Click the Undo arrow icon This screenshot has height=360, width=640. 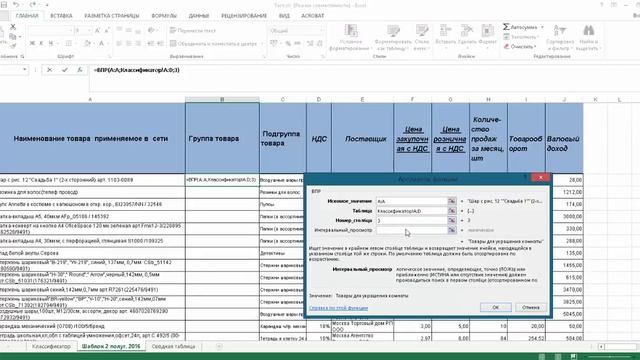pyautogui.click(x=16, y=5)
